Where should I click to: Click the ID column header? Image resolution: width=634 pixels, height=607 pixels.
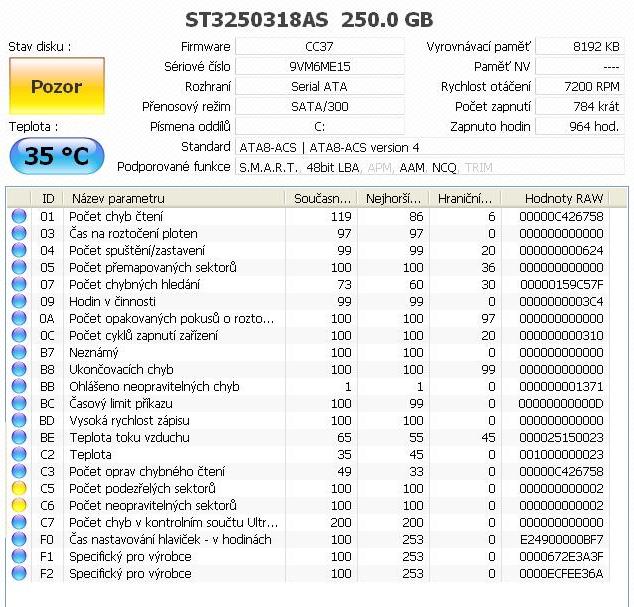[x=48, y=198]
